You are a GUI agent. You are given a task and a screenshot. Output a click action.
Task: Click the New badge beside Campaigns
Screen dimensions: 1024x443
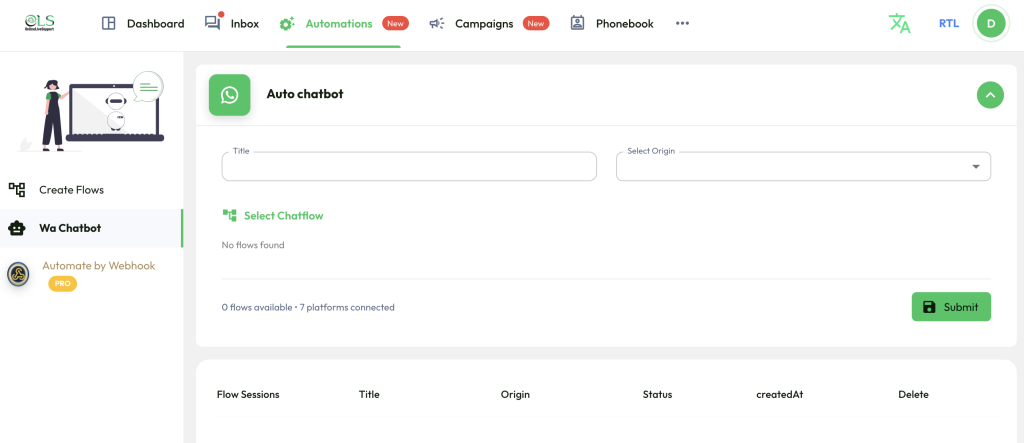point(536,24)
